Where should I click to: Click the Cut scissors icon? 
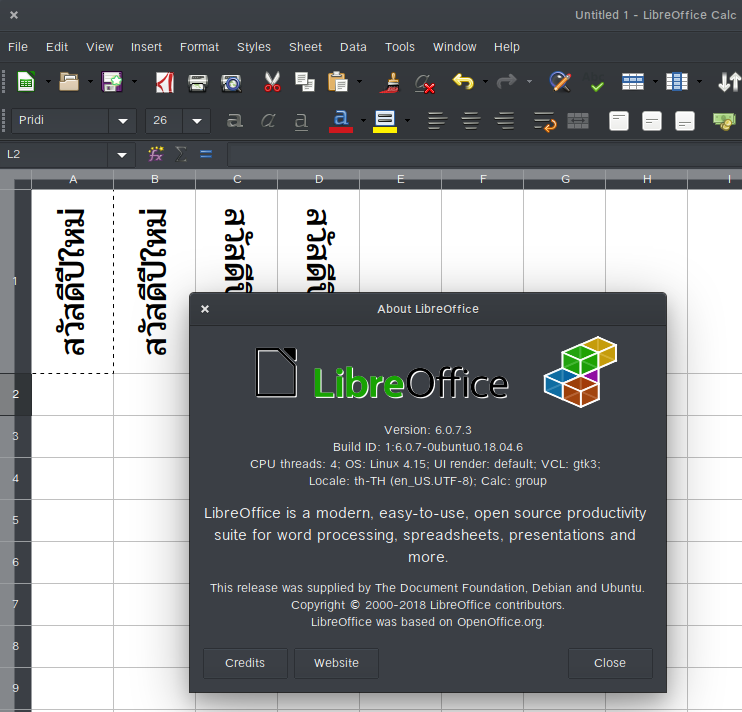click(x=272, y=82)
